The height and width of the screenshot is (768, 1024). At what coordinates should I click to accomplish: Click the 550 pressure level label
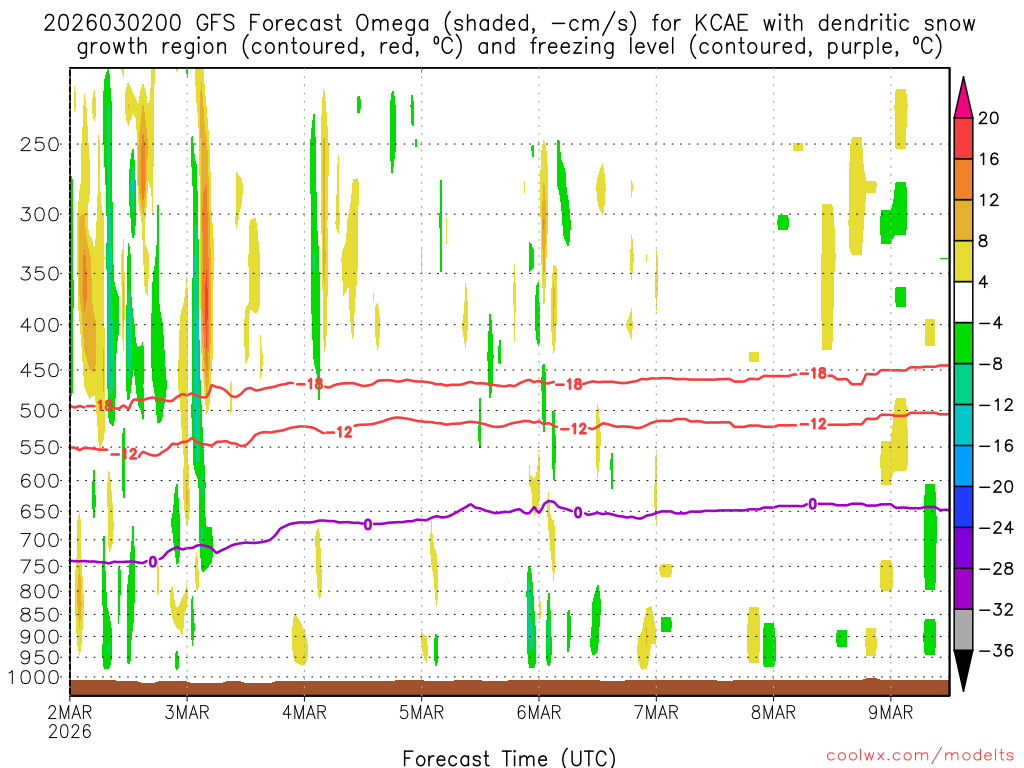coord(40,447)
